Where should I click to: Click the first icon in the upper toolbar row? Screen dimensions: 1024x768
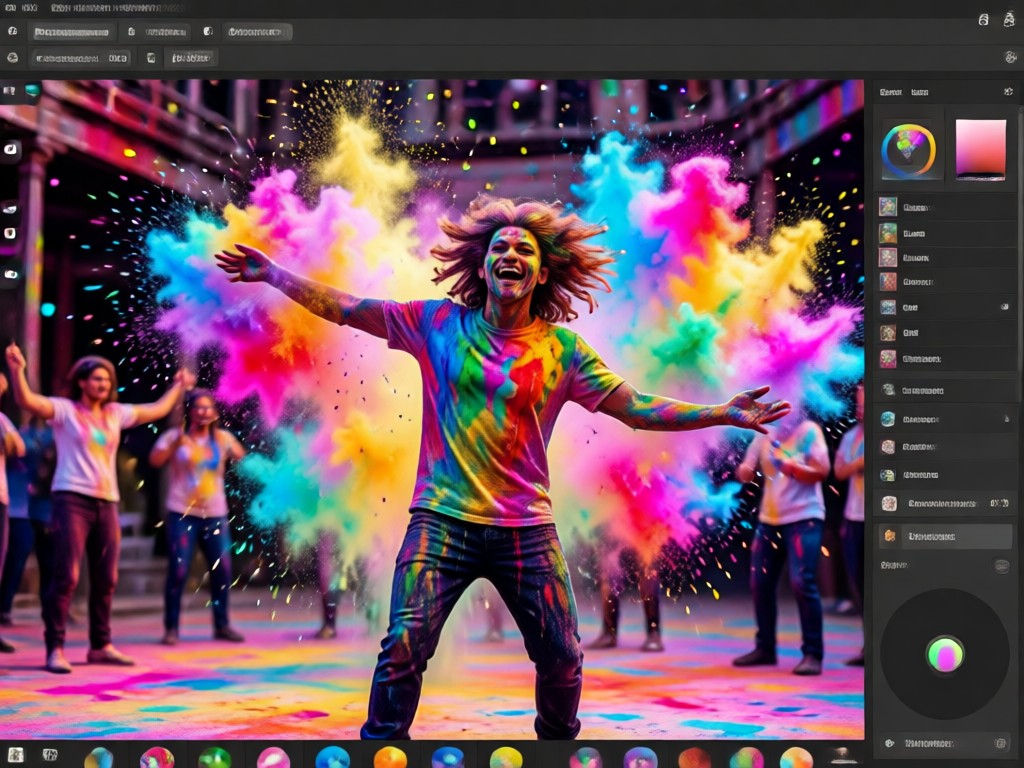click(12, 31)
